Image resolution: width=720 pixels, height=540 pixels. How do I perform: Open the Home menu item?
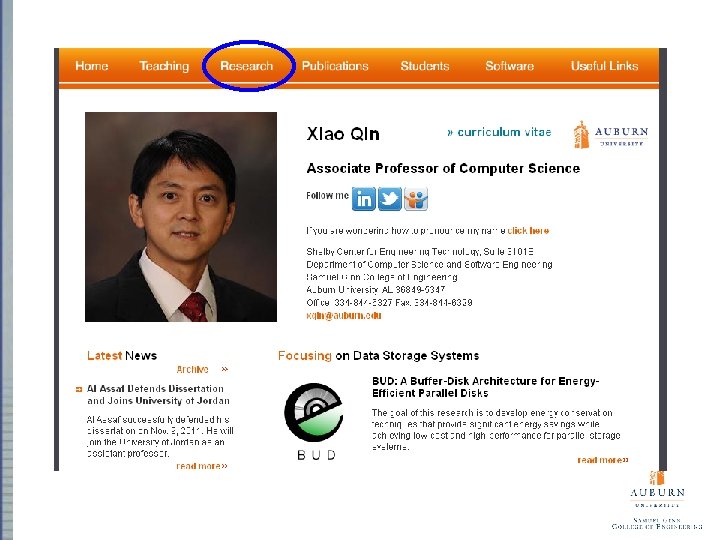point(92,66)
